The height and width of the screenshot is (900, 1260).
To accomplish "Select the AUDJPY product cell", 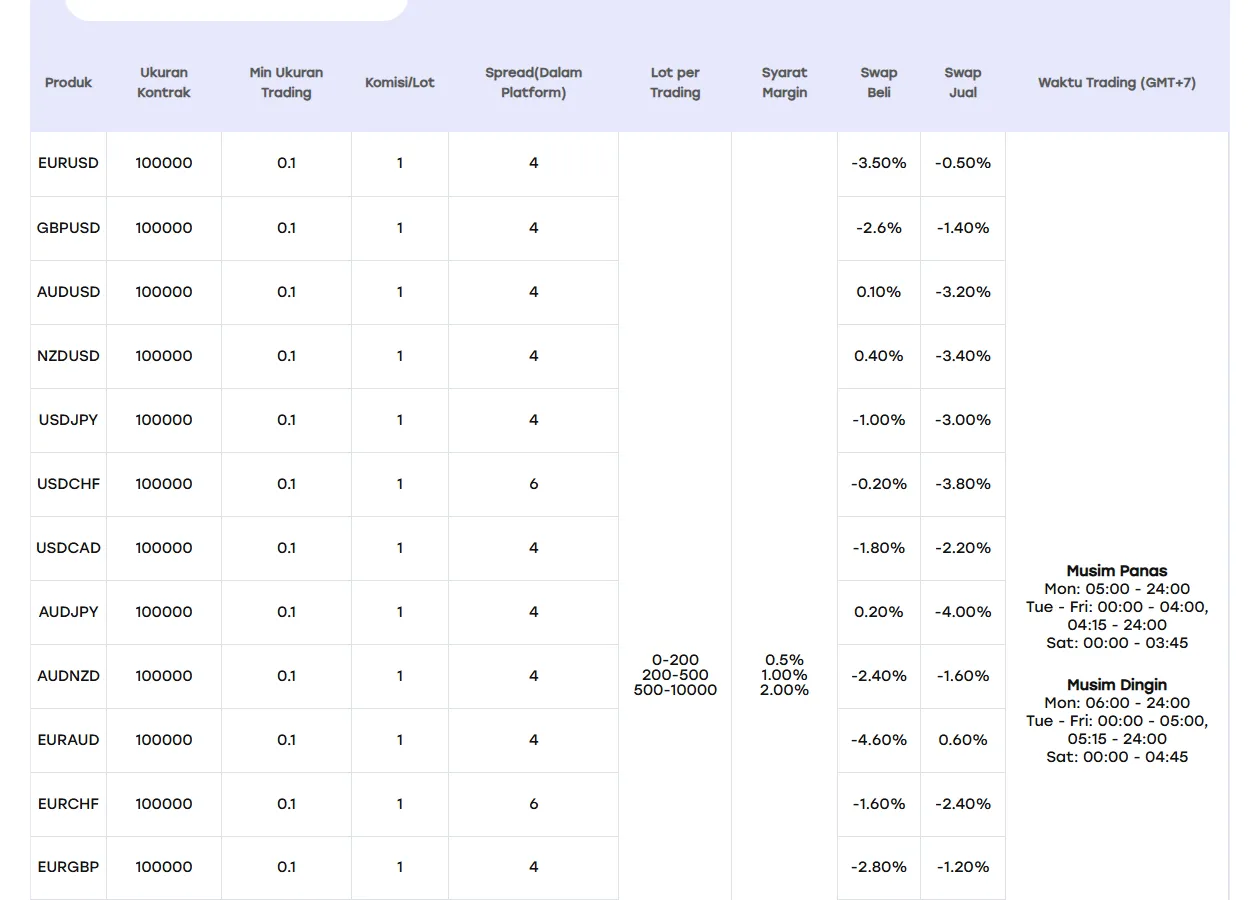I will pos(68,612).
